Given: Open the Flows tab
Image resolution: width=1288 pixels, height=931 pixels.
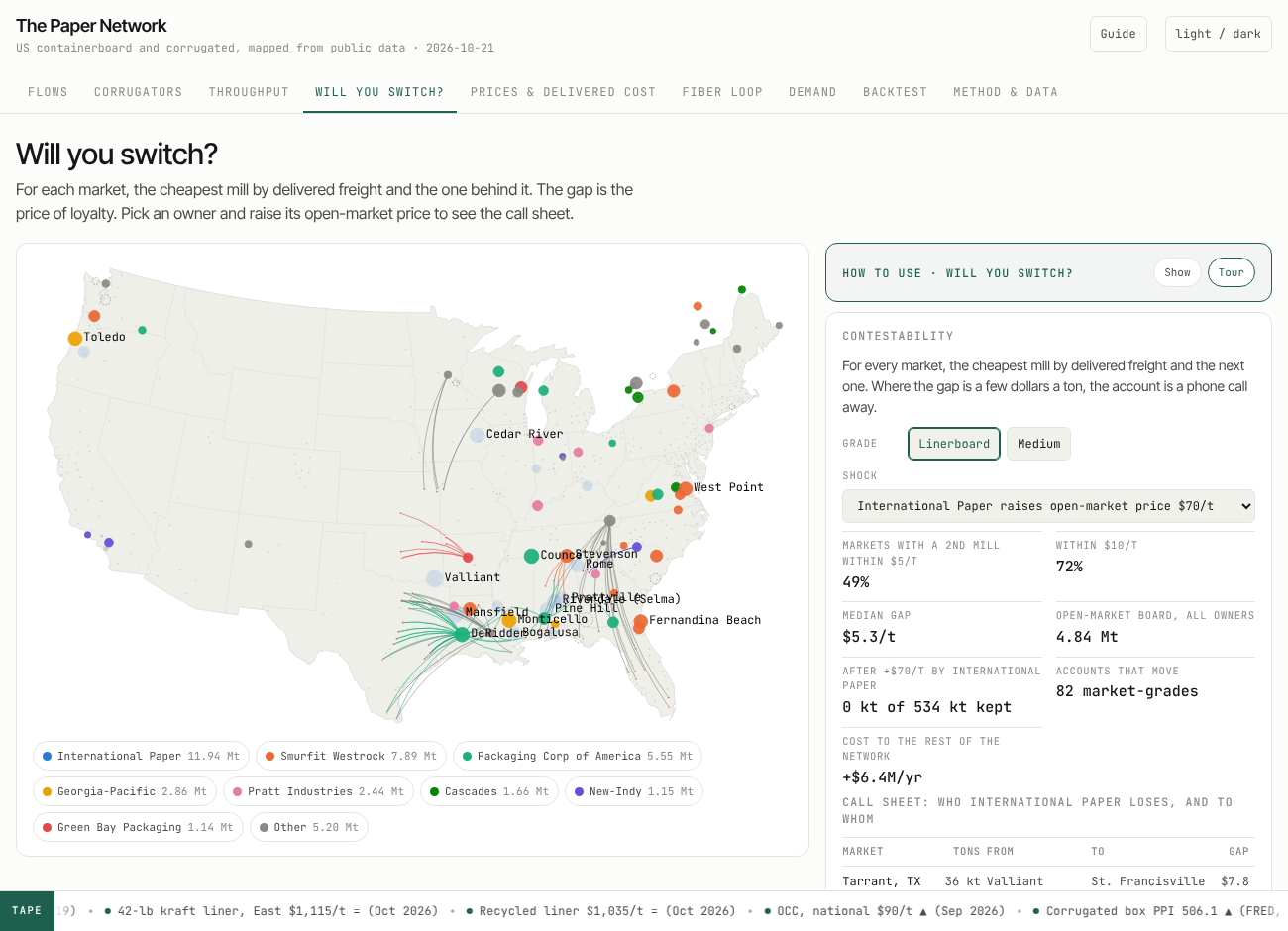Looking at the screenshot, I should click(48, 92).
